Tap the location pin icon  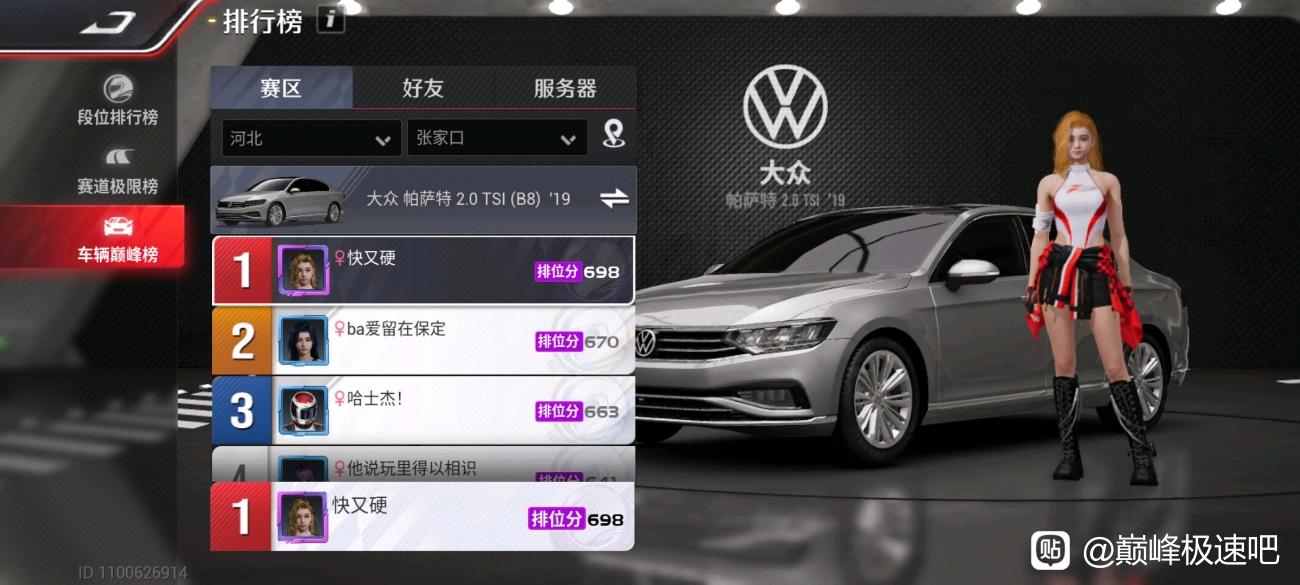614,134
